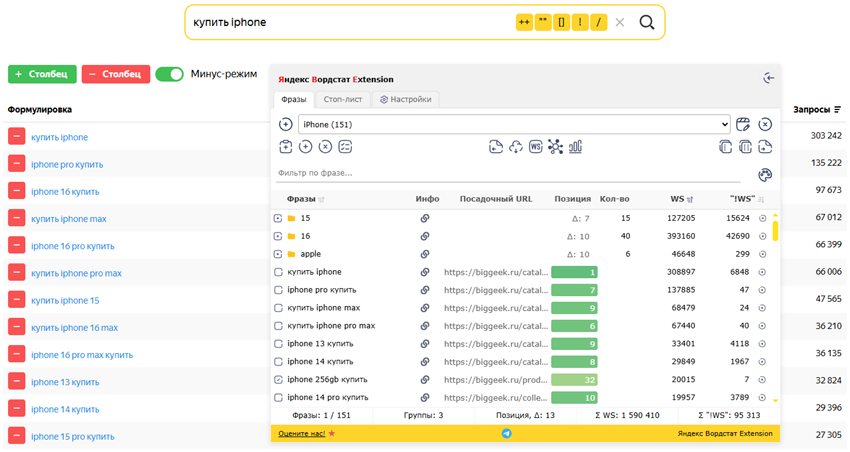Check the купить iphone phrase checkbox

click(278, 272)
